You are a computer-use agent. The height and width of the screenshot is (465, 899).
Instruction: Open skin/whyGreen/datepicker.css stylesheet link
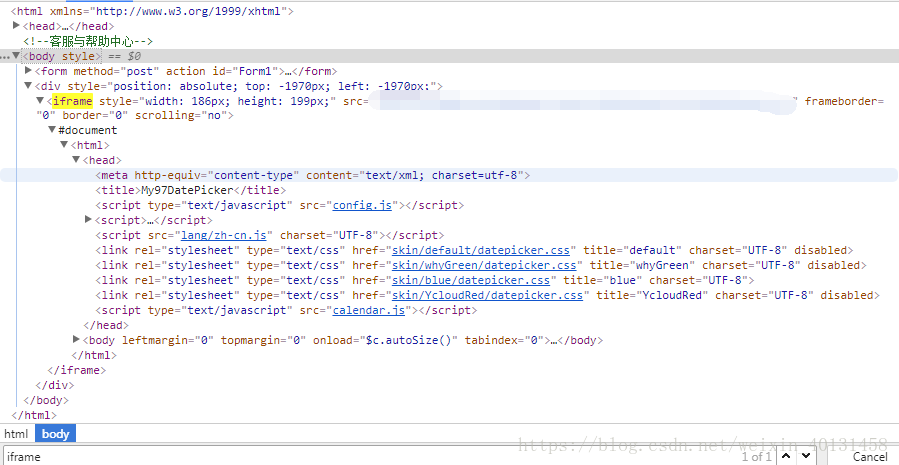tap(484, 265)
